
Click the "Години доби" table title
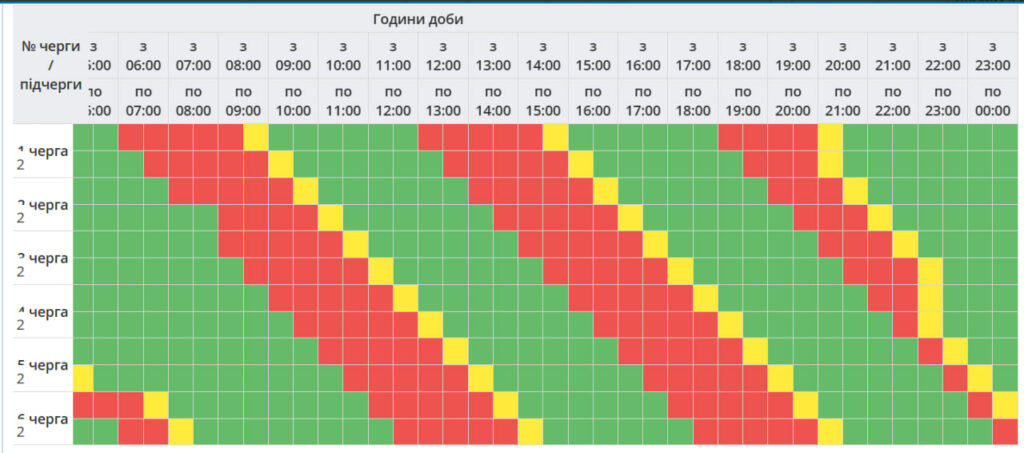tap(418, 19)
